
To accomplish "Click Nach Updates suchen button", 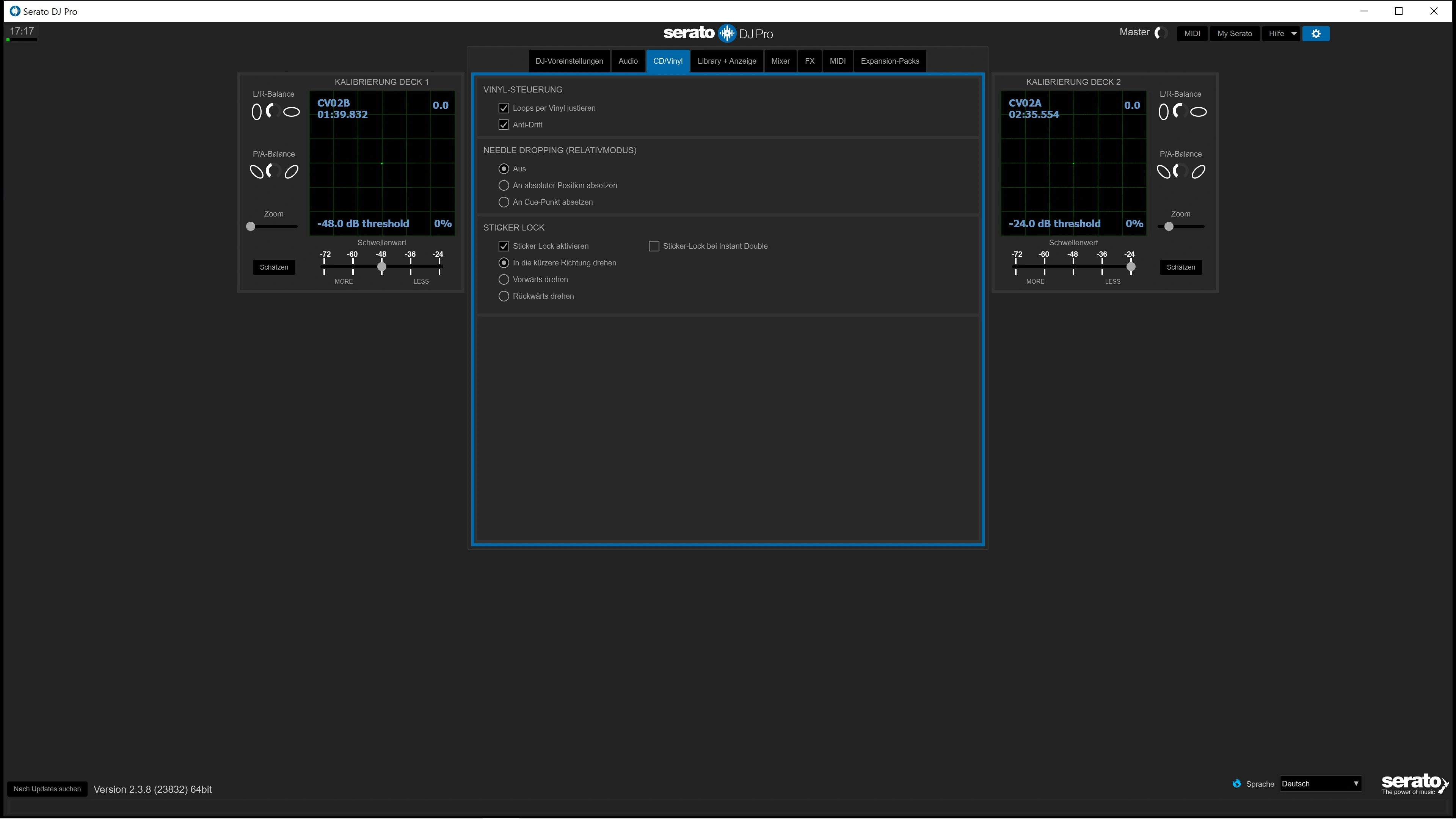I will pyautogui.click(x=47, y=789).
